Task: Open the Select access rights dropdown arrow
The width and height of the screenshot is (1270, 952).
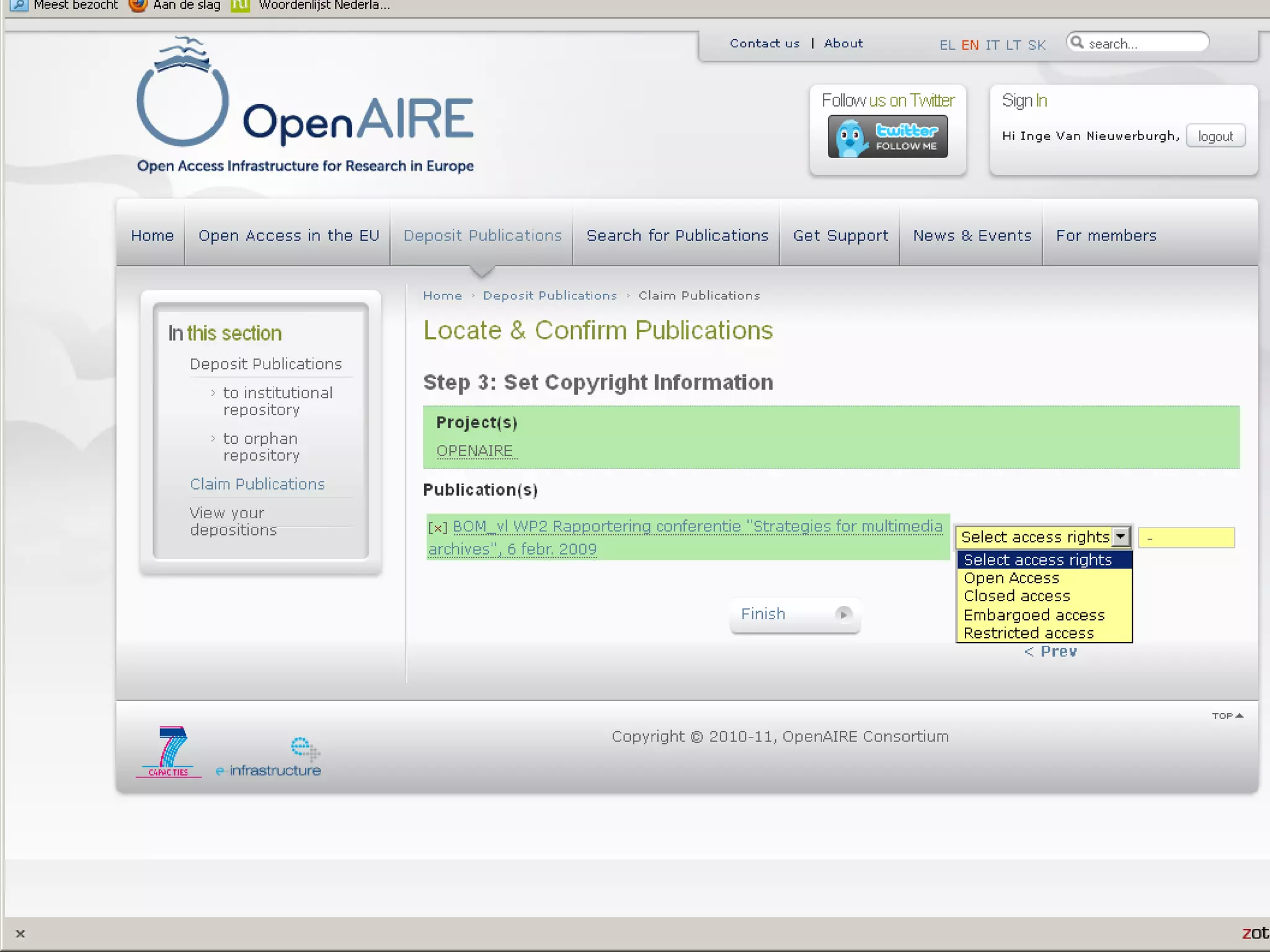Action: pyautogui.click(x=1121, y=537)
